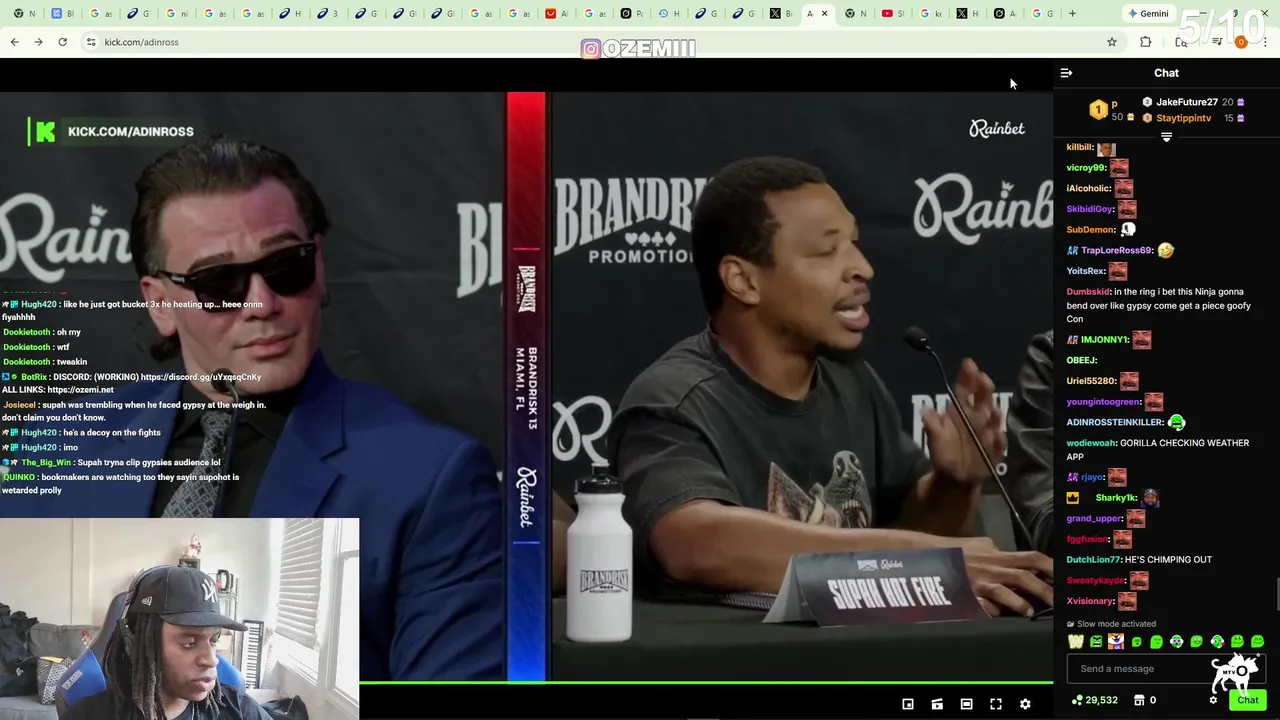Open the shop icon next to 0
The image size is (1280, 720).
[1138, 700]
